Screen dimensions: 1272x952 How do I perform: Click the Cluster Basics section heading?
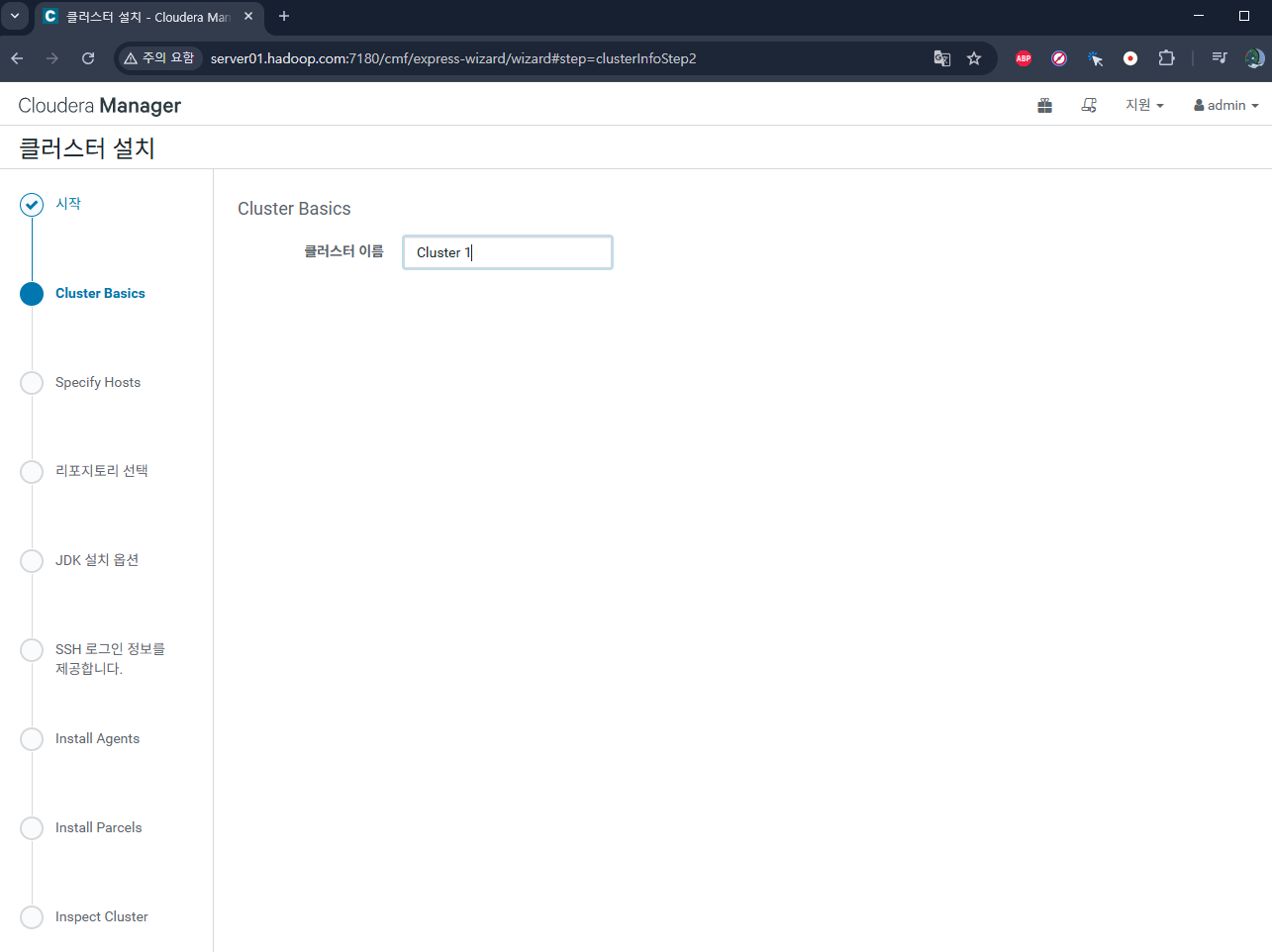tap(294, 209)
